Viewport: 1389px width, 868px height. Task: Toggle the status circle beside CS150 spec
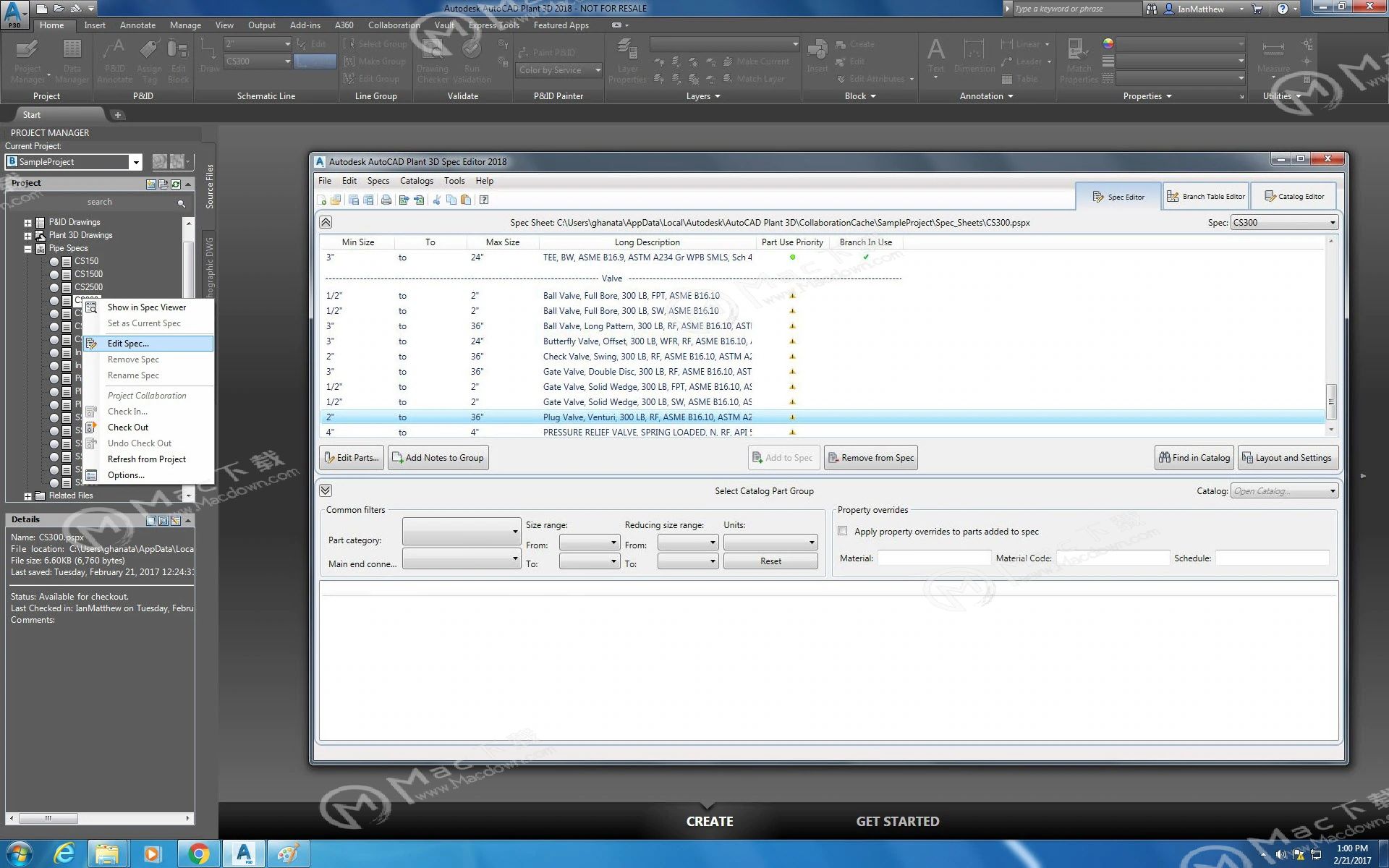(54, 262)
